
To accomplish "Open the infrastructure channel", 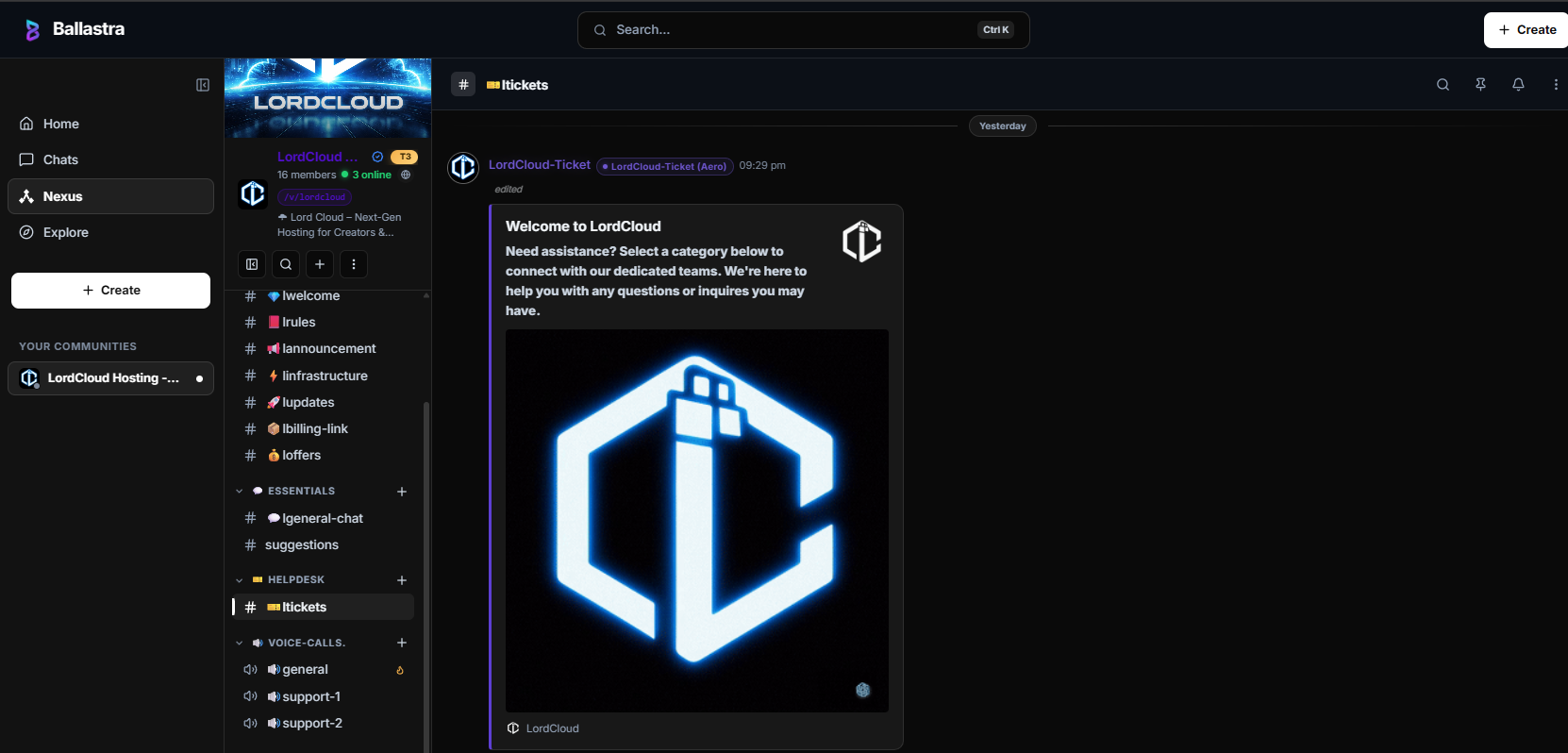I will pos(323,376).
